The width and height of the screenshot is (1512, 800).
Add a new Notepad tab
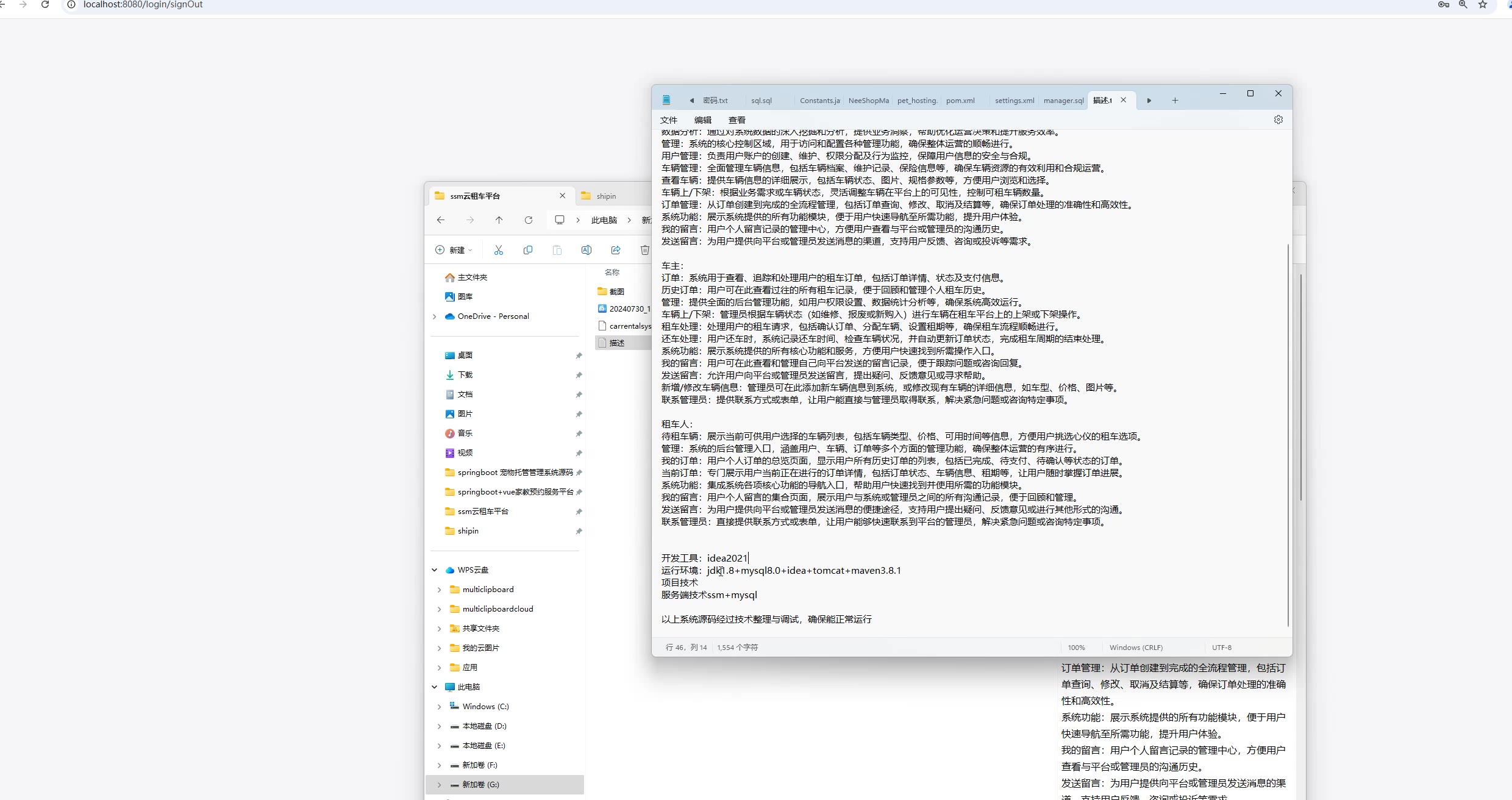[x=1175, y=101]
